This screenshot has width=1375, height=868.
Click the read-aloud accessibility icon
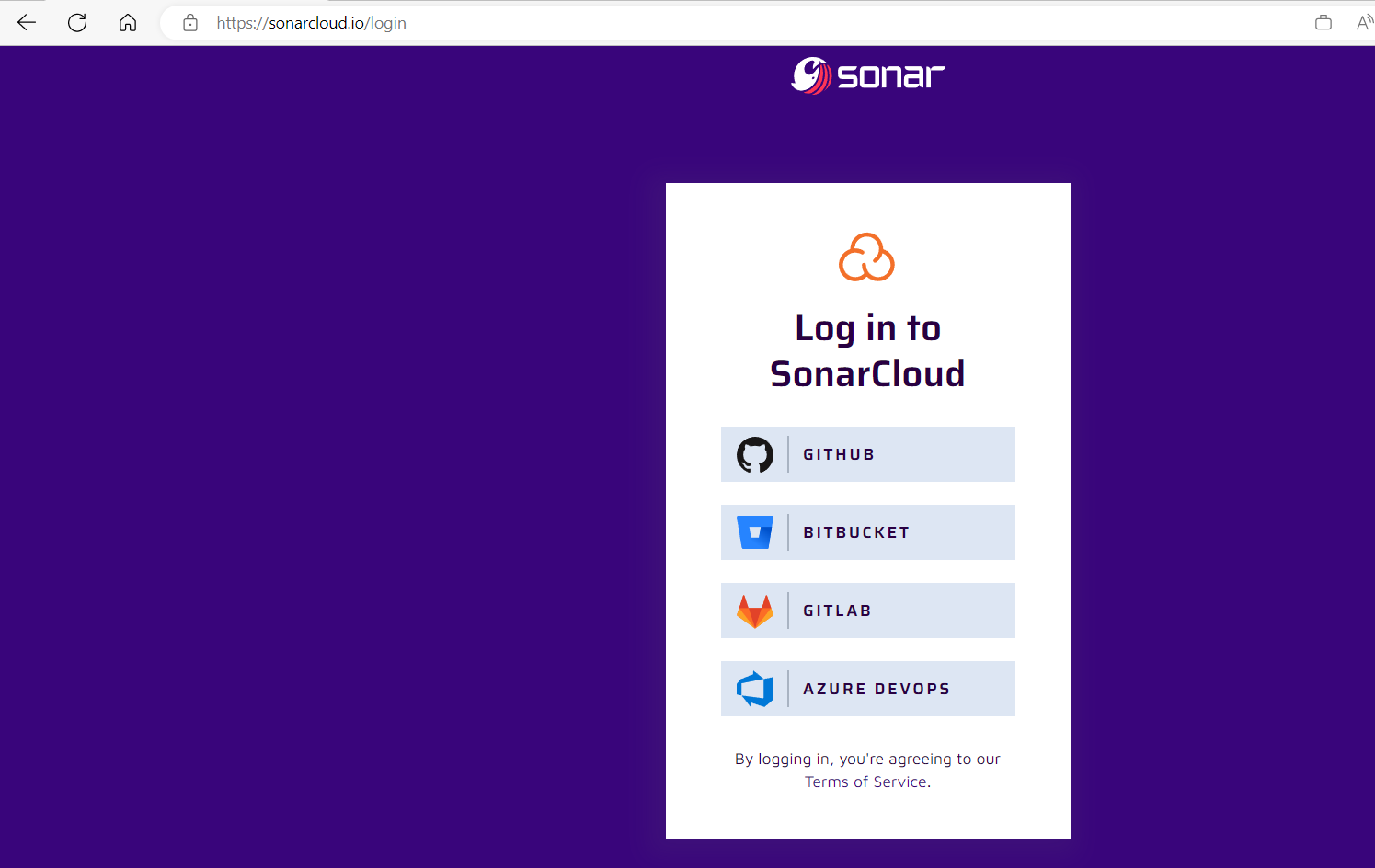(1364, 22)
